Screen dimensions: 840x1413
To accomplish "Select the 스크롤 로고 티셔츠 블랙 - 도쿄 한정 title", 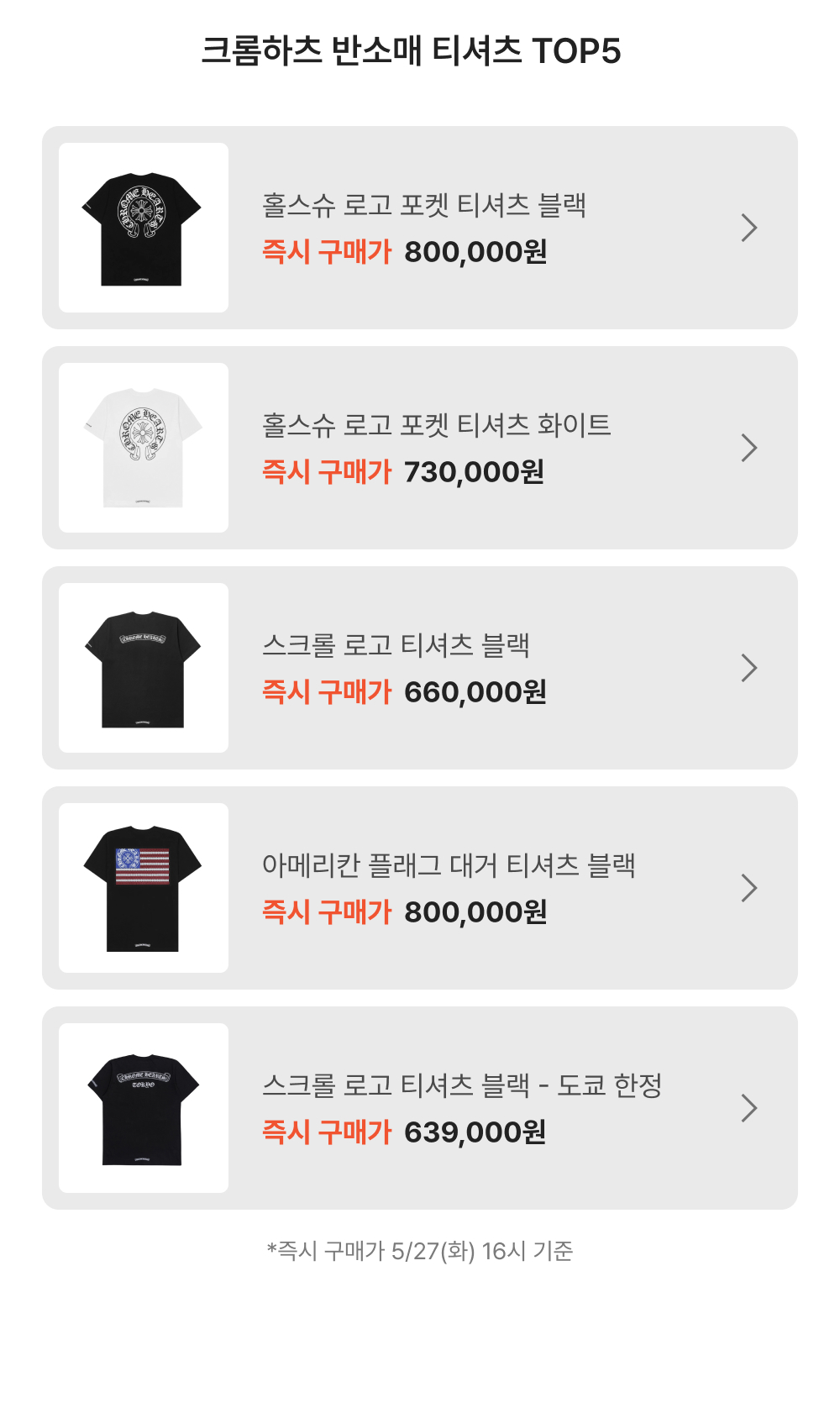I will (x=462, y=1085).
